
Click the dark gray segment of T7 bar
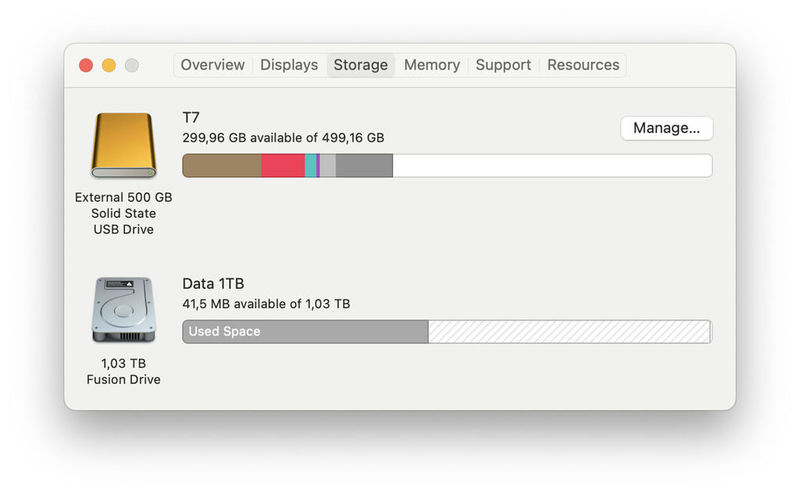pyautogui.click(x=364, y=166)
